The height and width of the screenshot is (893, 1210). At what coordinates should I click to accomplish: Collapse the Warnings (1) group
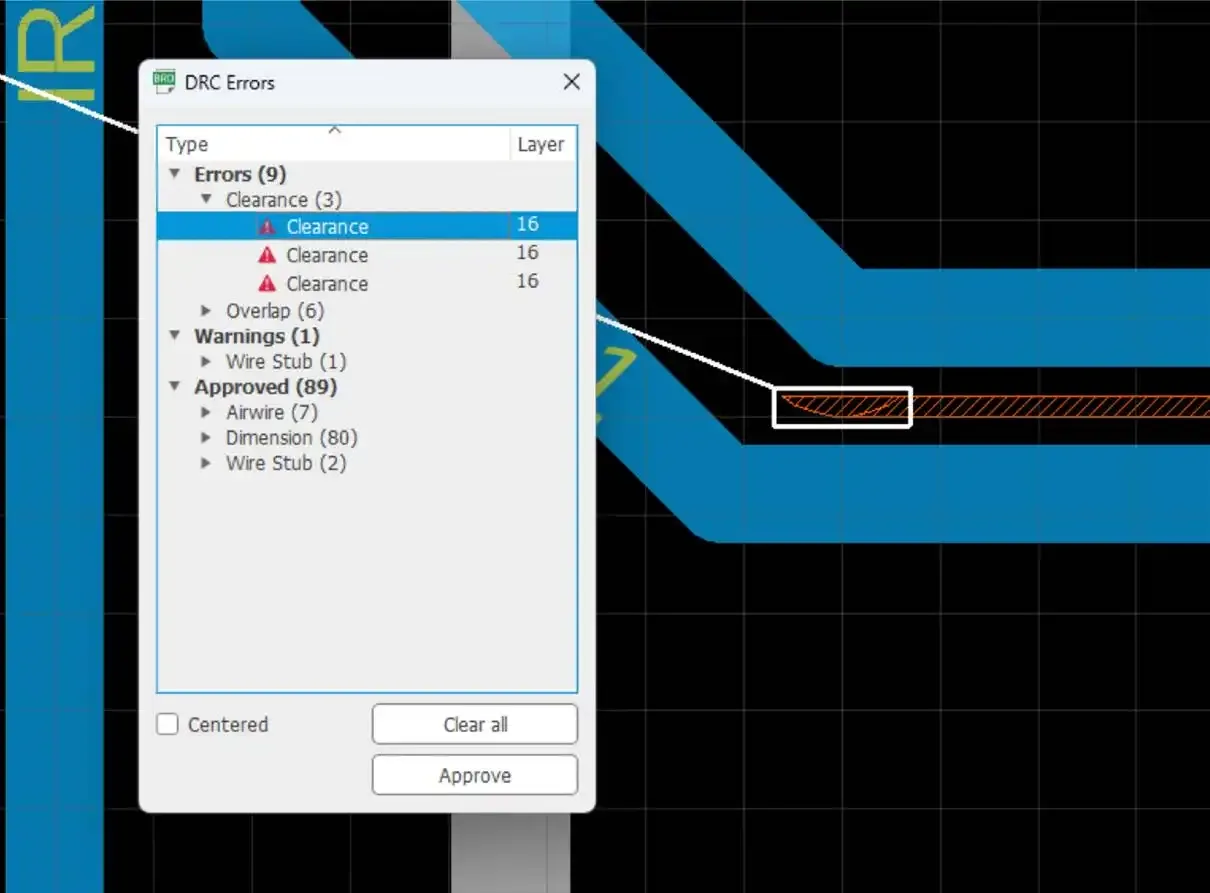[x=175, y=336]
